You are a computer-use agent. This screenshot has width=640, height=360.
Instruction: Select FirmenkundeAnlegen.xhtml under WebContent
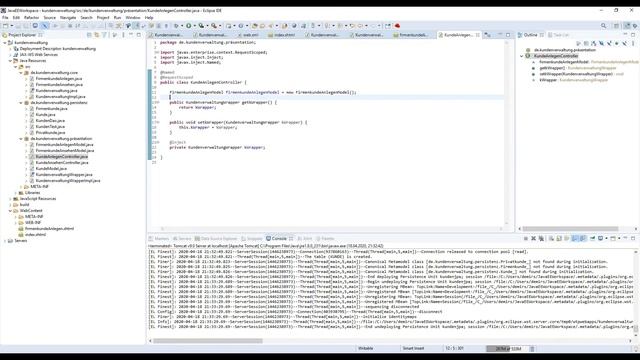point(49,229)
